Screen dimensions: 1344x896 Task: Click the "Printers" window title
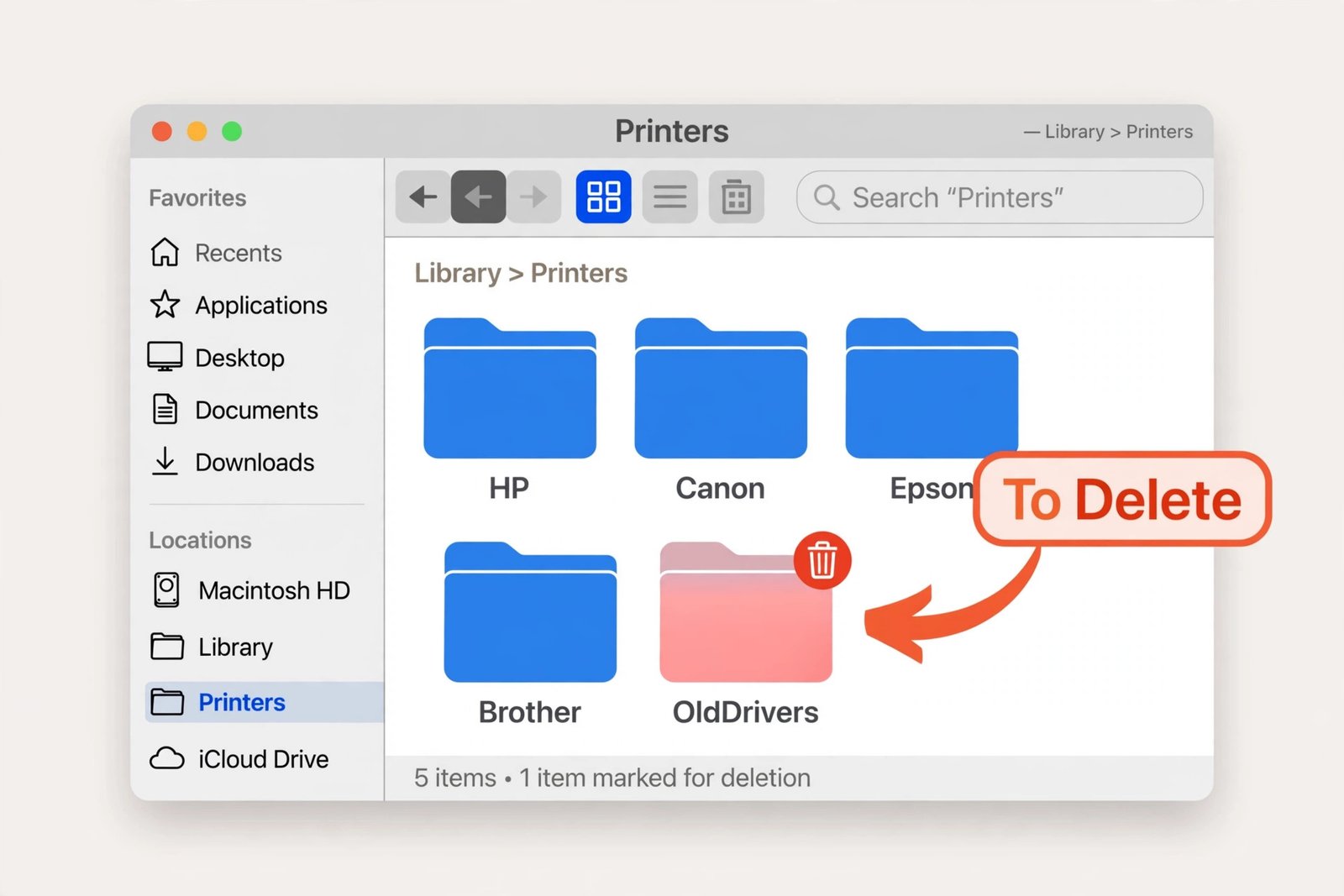tap(672, 131)
